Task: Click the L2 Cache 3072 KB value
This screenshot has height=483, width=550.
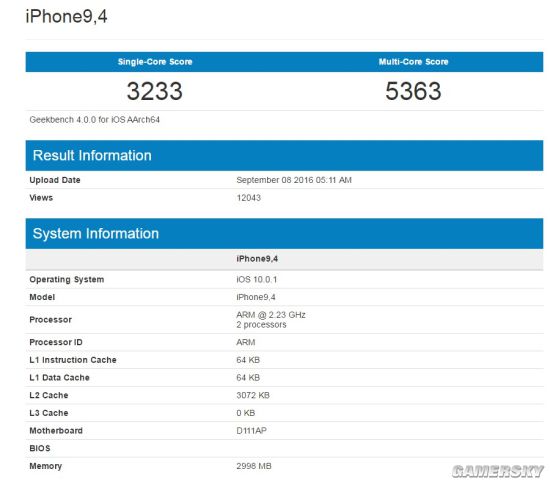Action: click(253, 395)
